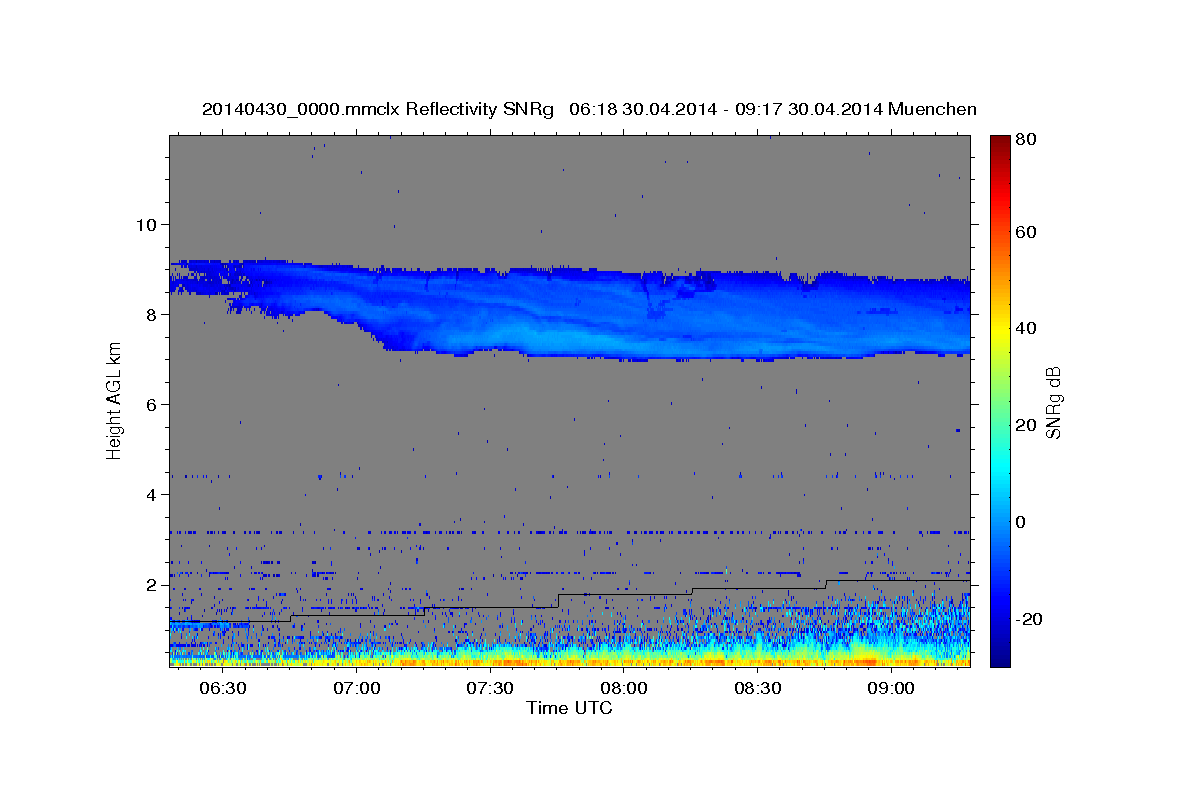The height and width of the screenshot is (800, 1200).
Task: Select the Height AGL km axis label
Action: tap(114, 400)
